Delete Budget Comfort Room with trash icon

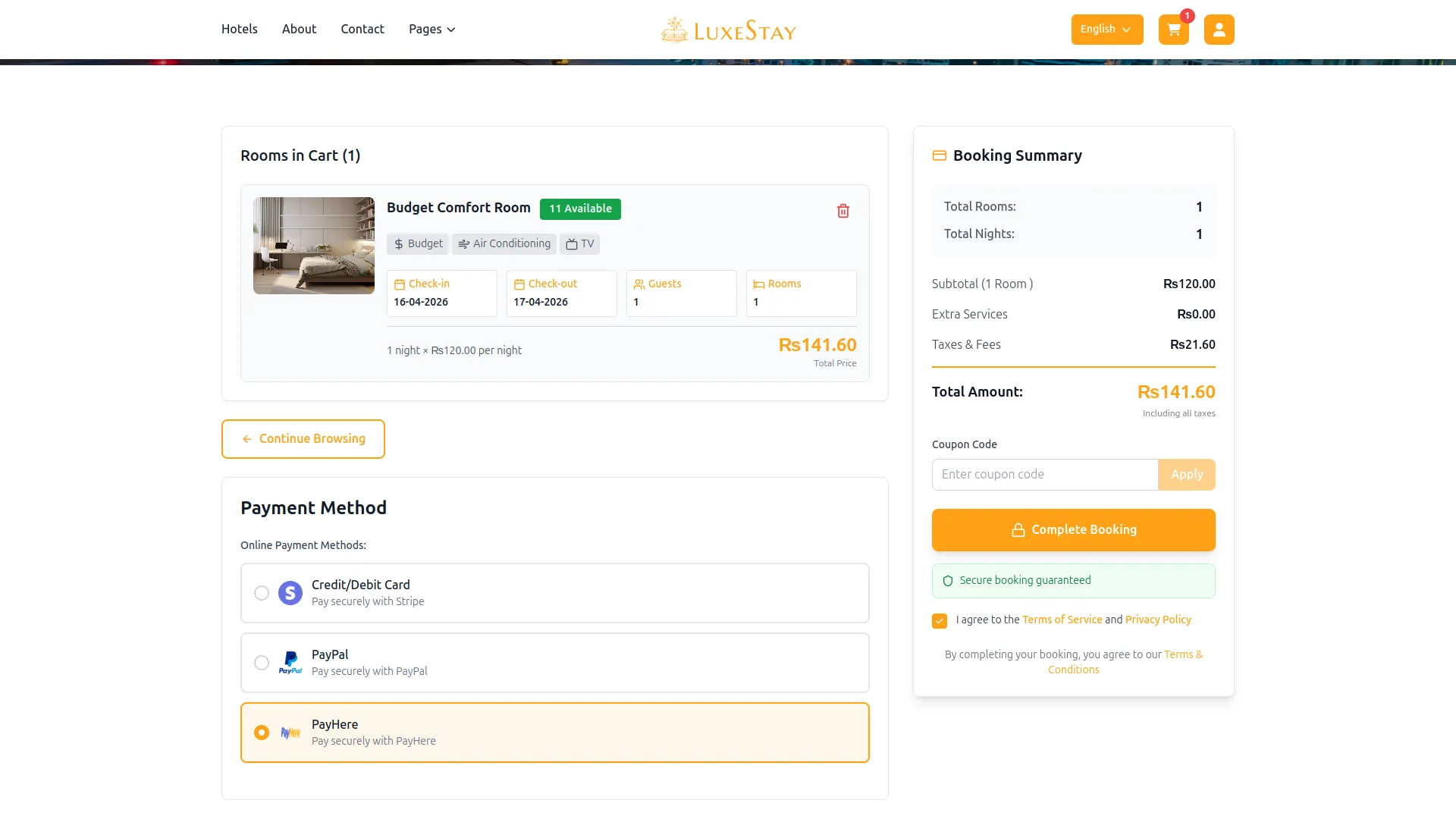tap(843, 211)
